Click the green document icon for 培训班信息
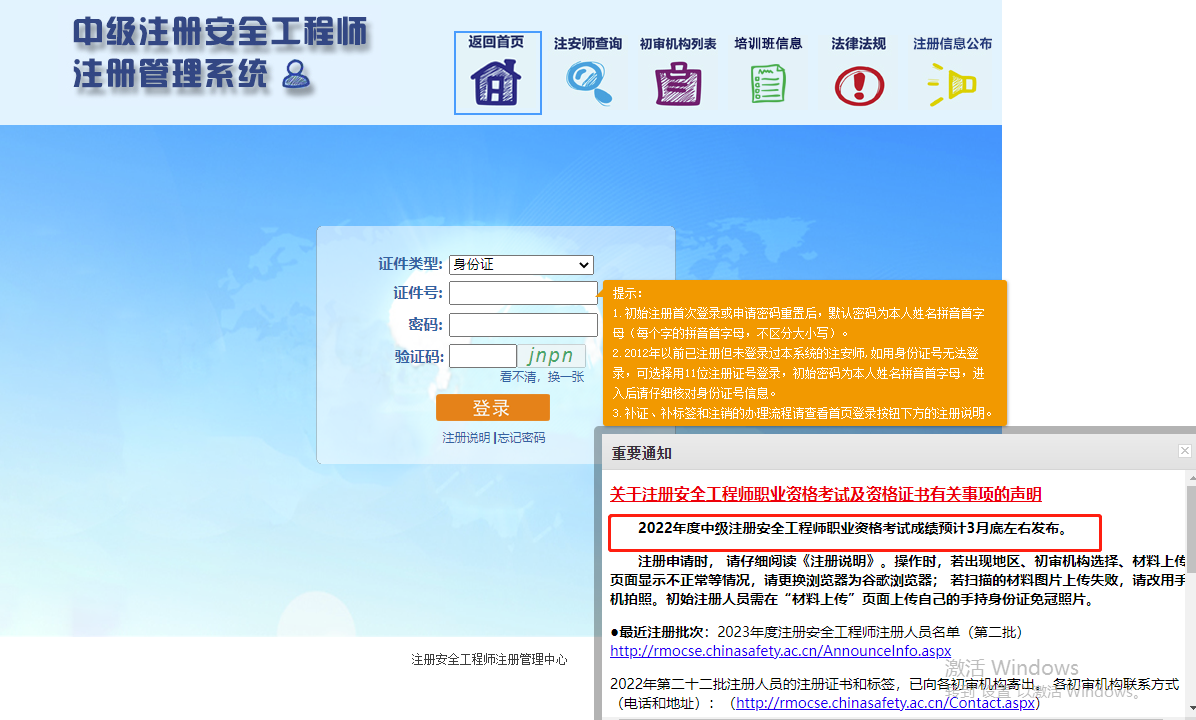This screenshot has height=720, width=1196. 768,84
